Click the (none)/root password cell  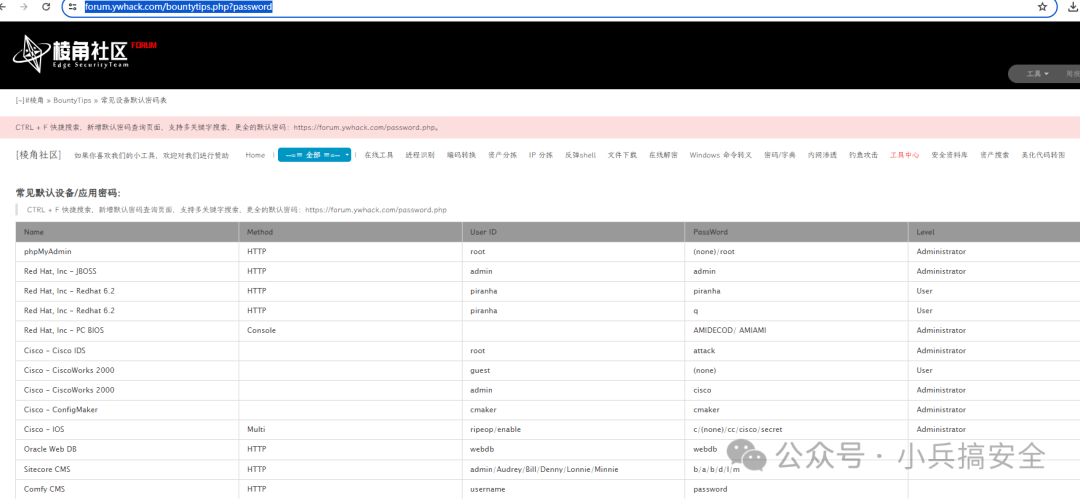714,252
